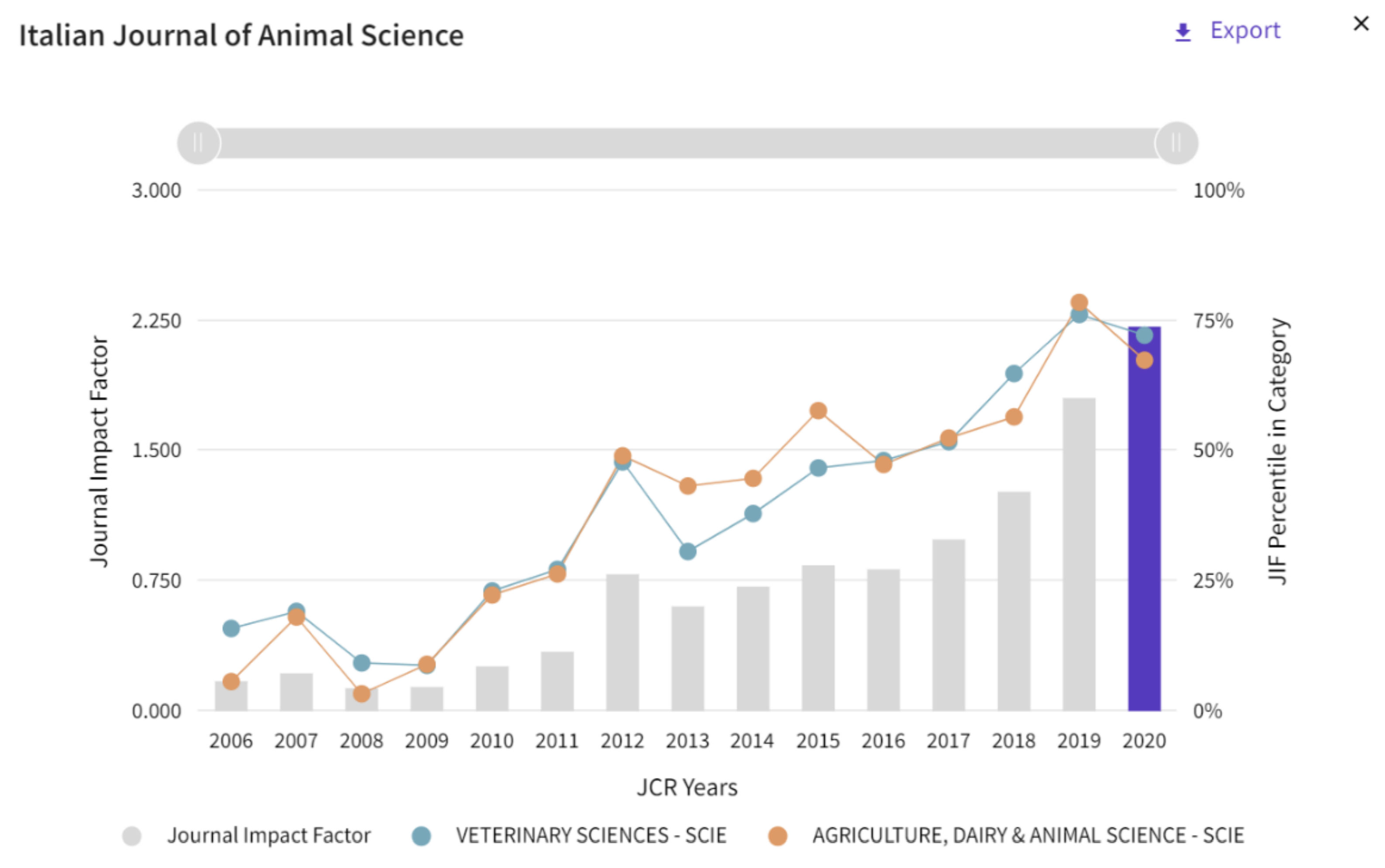Toggle Veterinary Sciences - SCIE legend series
This screenshot has width=1385, height=868.
pyautogui.click(x=569, y=835)
